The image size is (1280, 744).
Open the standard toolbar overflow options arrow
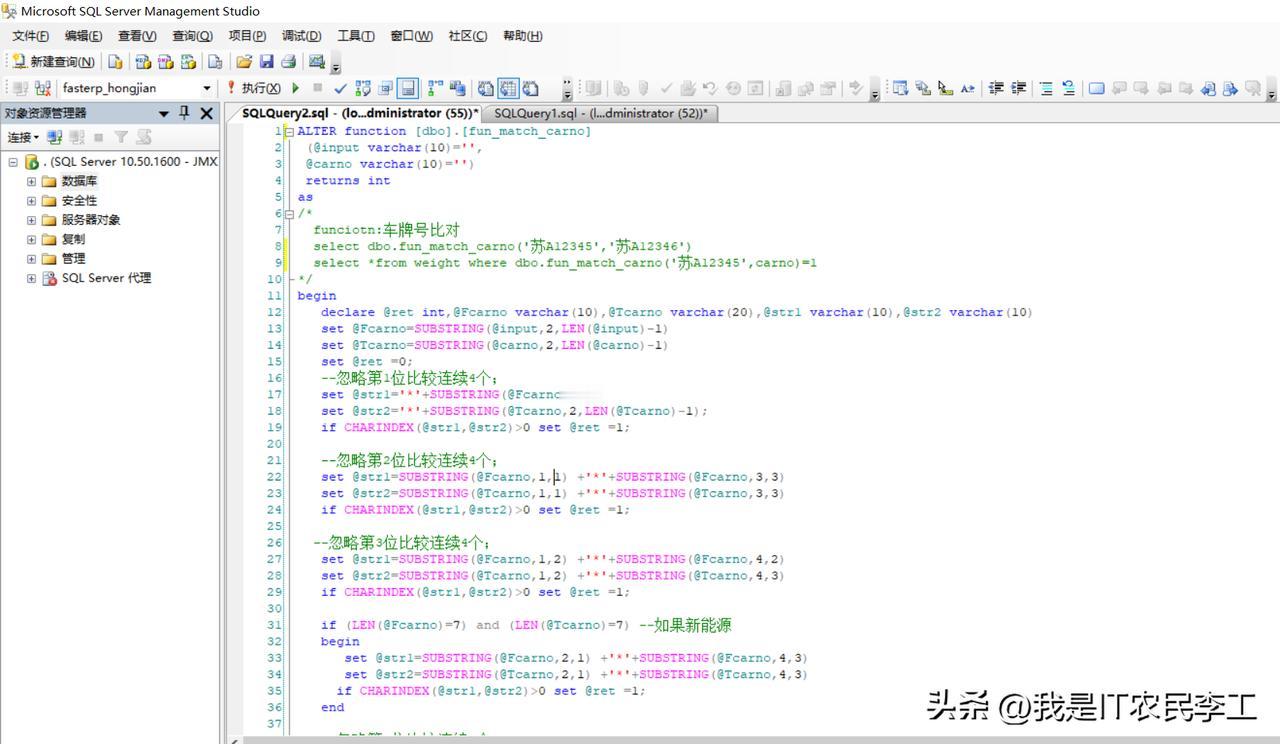point(336,65)
